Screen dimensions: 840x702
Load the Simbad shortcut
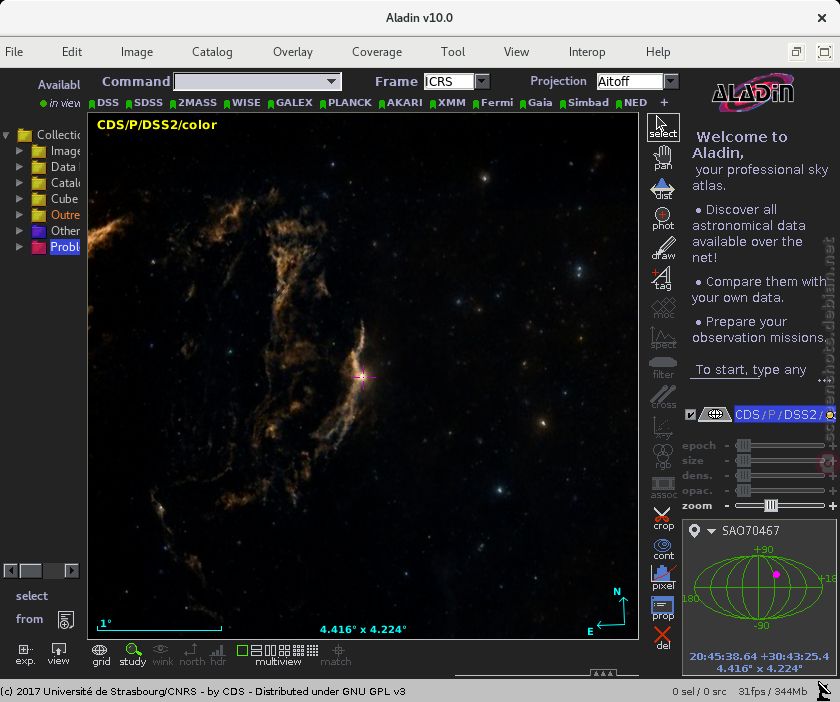click(586, 102)
